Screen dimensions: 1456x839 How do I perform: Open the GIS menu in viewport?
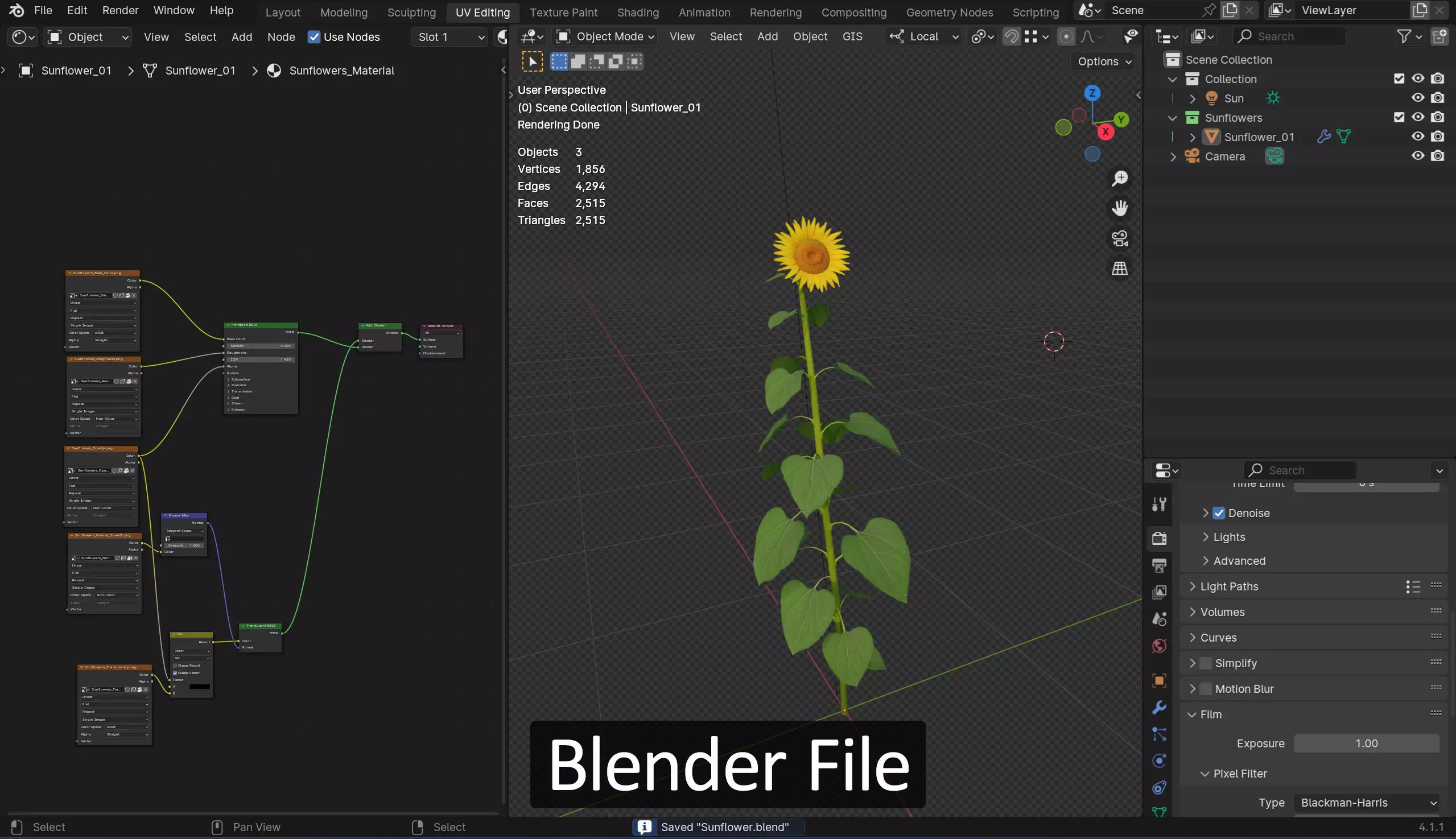click(x=852, y=37)
